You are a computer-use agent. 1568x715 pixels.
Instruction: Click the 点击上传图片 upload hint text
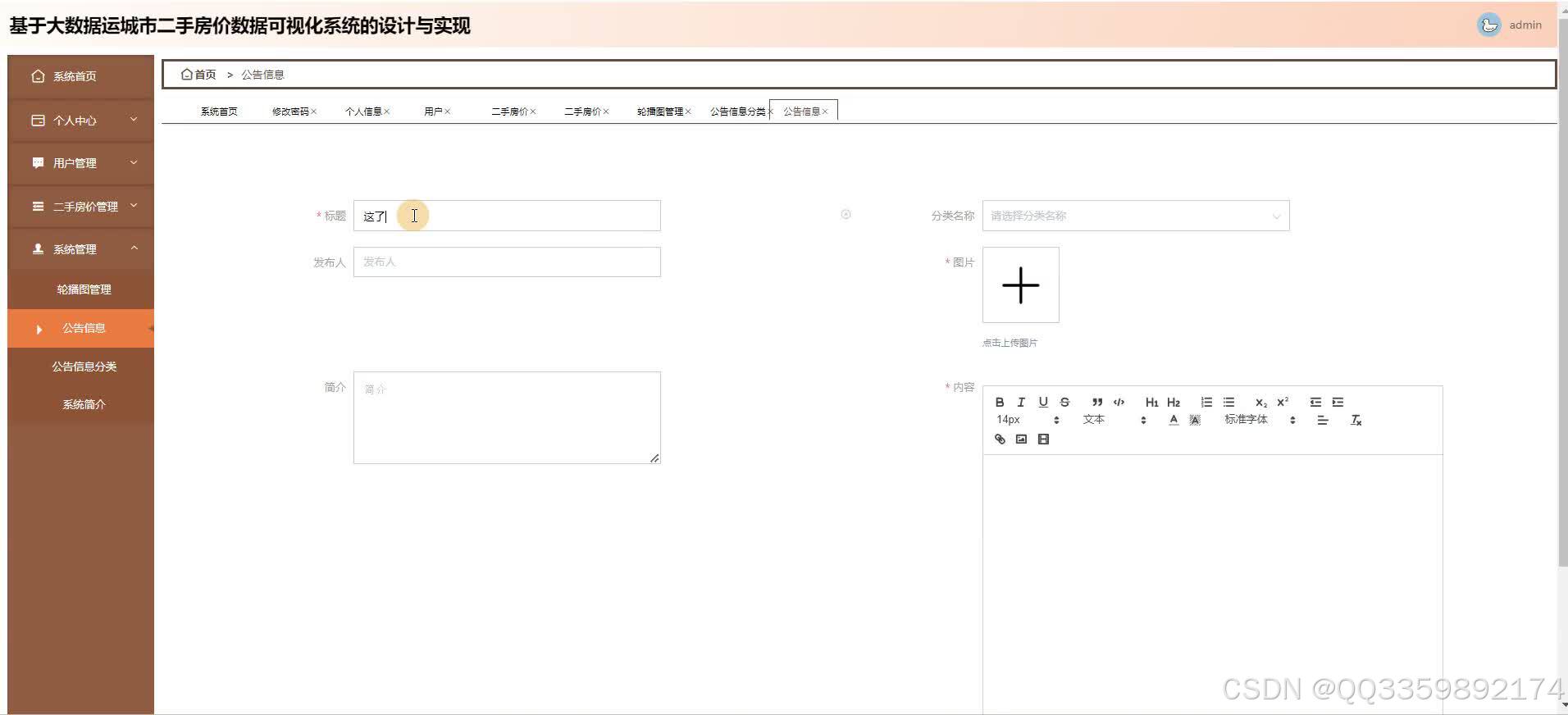[x=1010, y=343]
